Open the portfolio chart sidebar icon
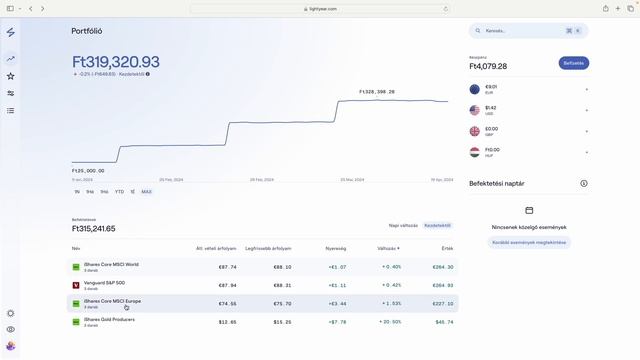 coord(11,59)
